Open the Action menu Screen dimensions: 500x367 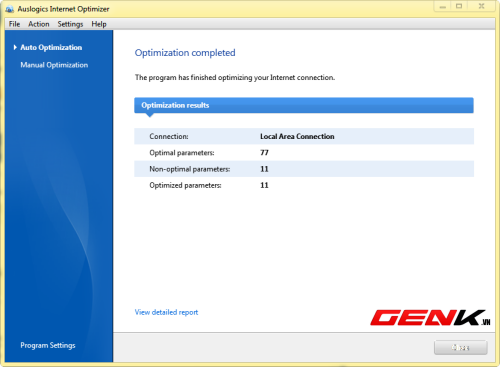tap(39, 24)
